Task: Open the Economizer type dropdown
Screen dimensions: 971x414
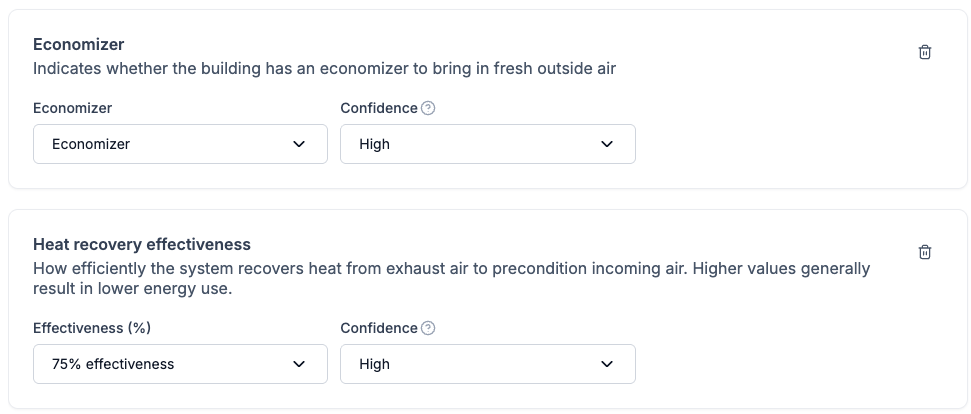Action: coord(180,144)
